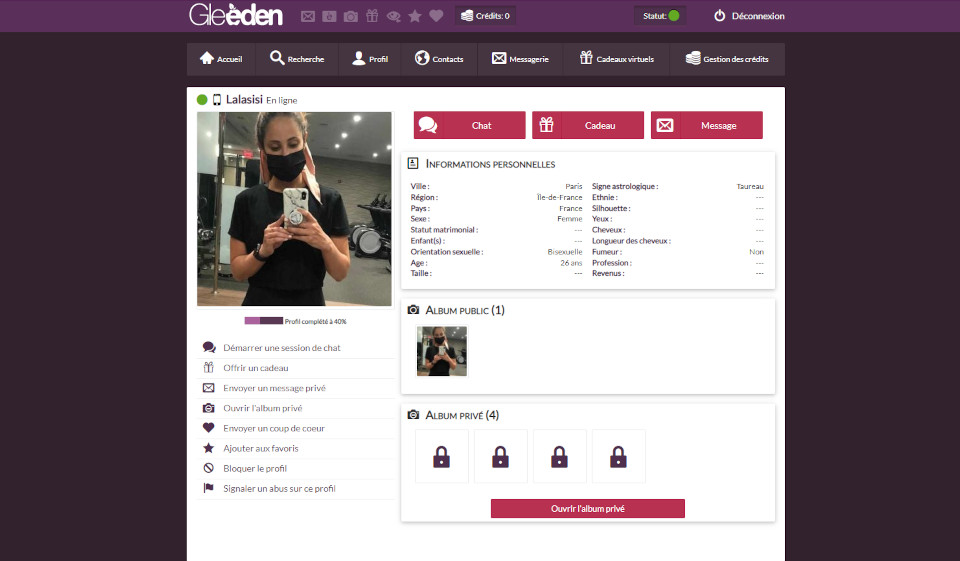Click the second locked private album photo
960x561 pixels.
(x=500, y=456)
